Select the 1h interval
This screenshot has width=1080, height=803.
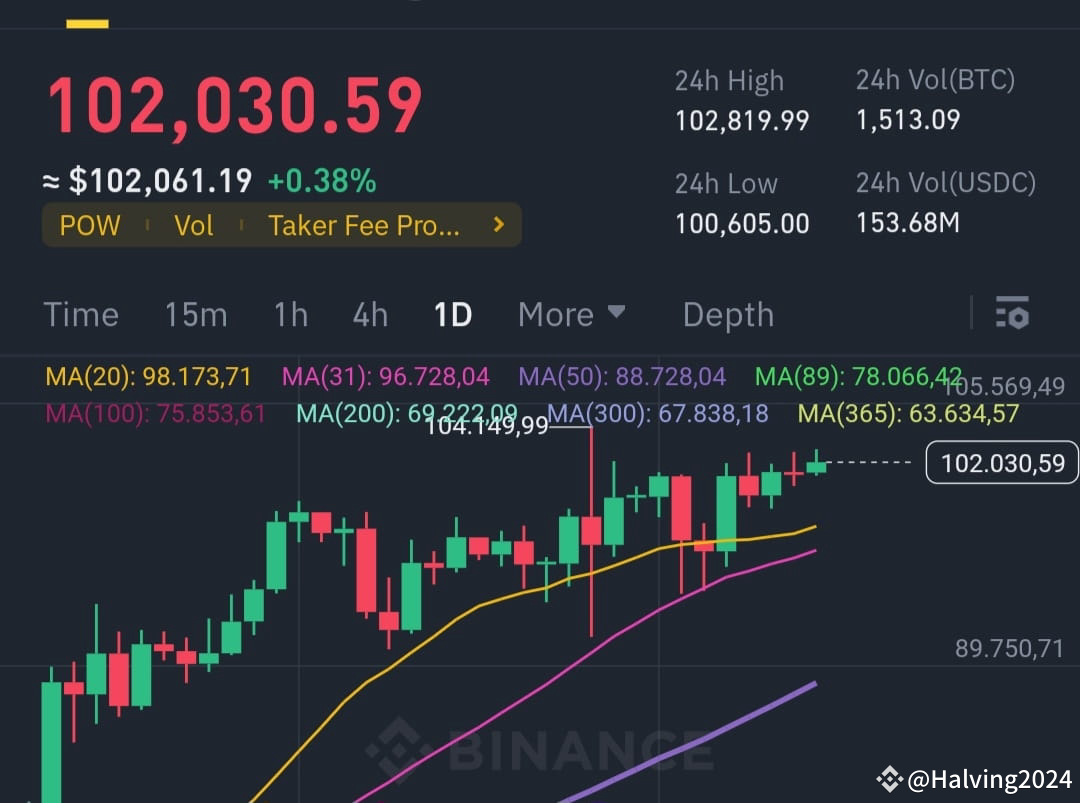coord(290,314)
